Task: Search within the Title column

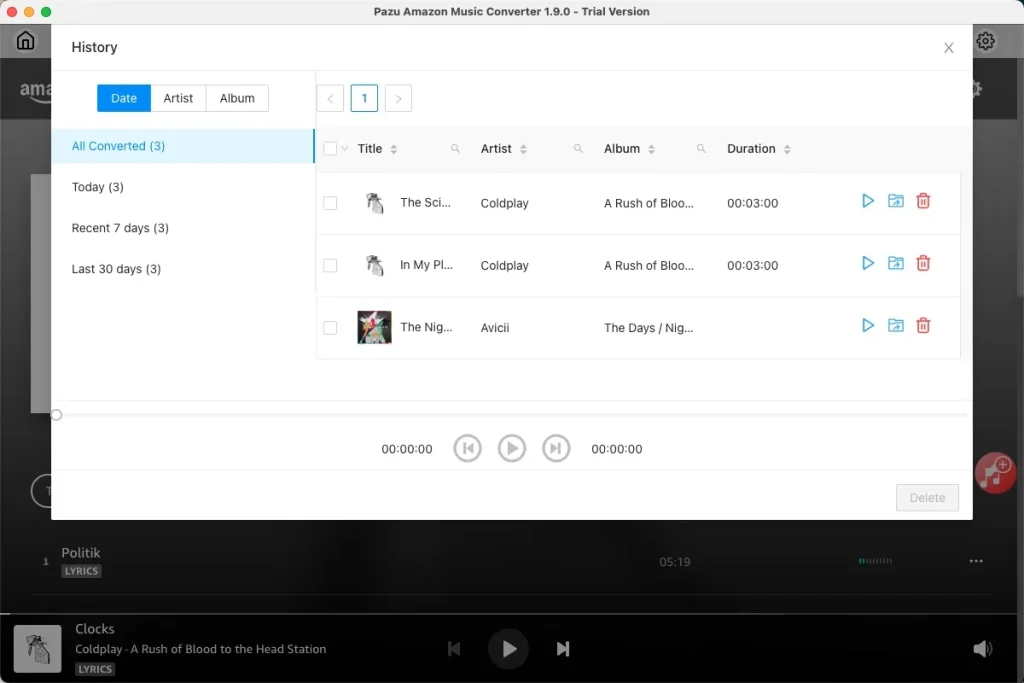Action: tap(455, 148)
